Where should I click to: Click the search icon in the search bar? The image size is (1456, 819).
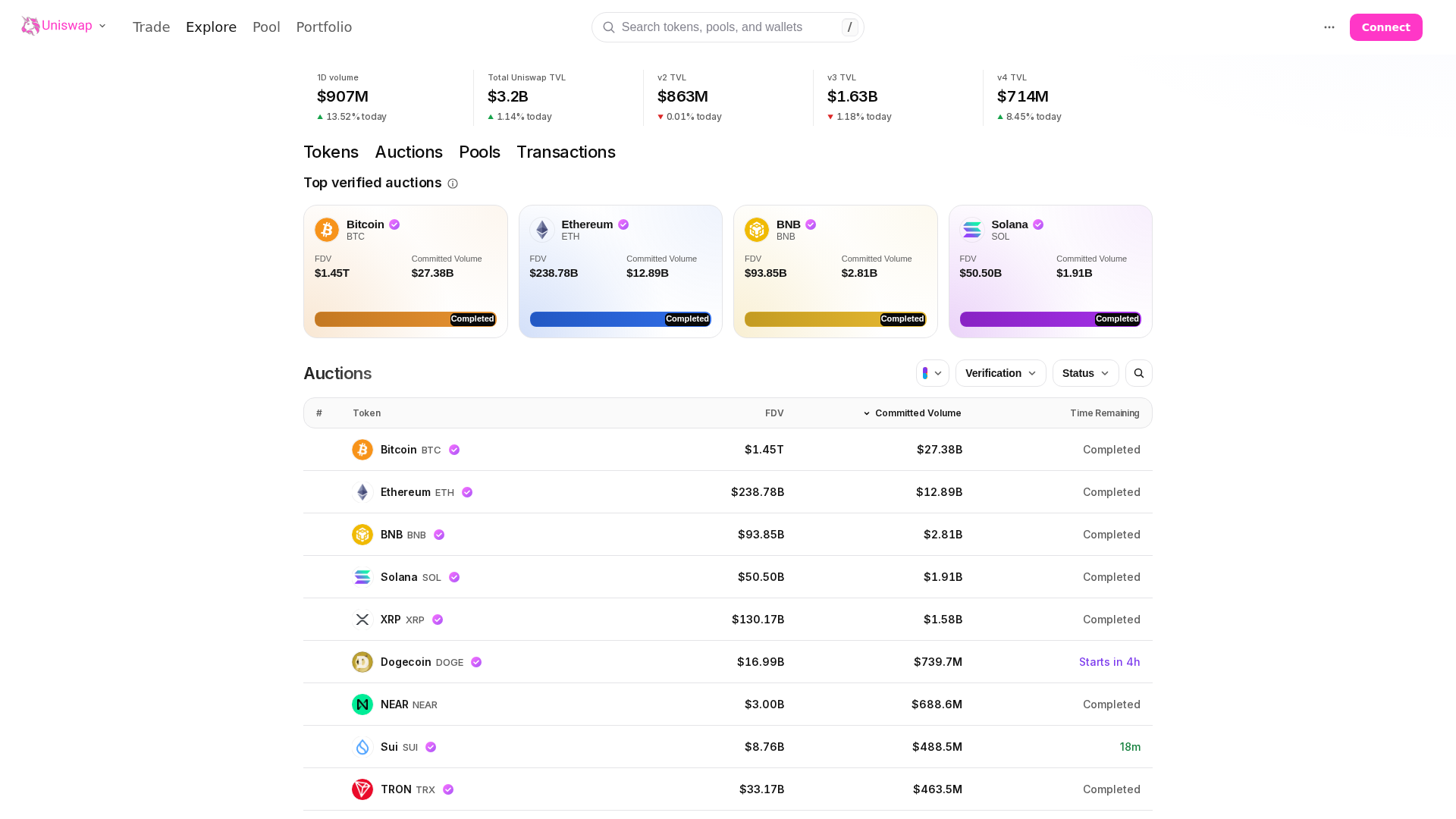(x=609, y=27)
